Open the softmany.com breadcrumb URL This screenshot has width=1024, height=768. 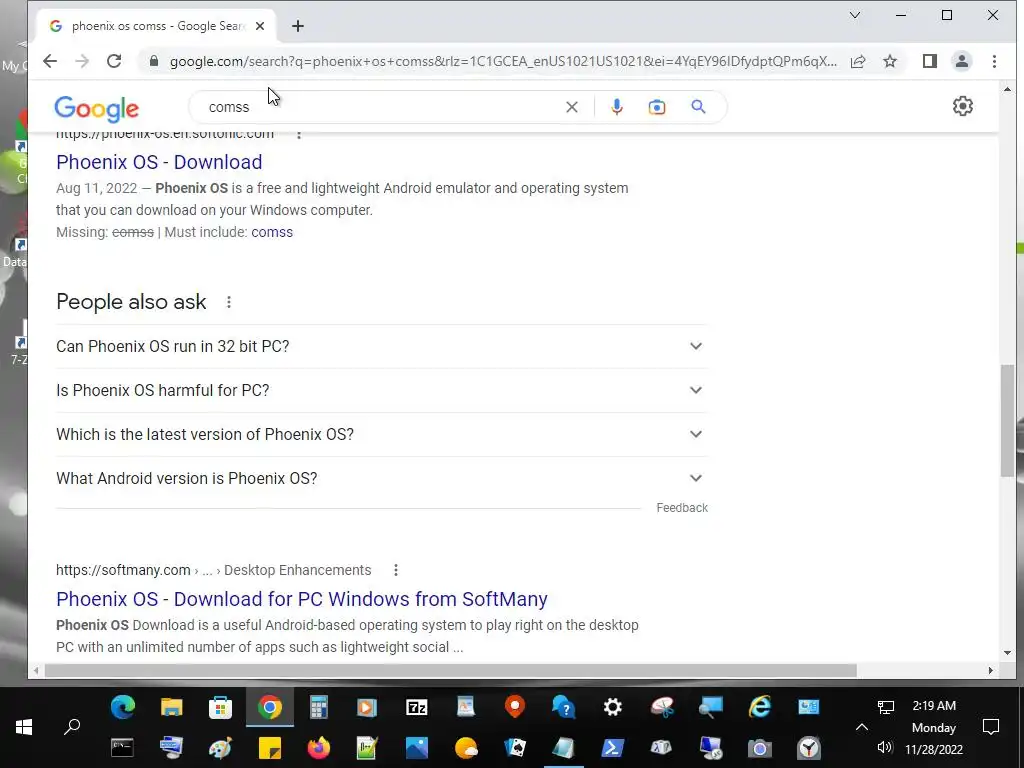point(214,570)
